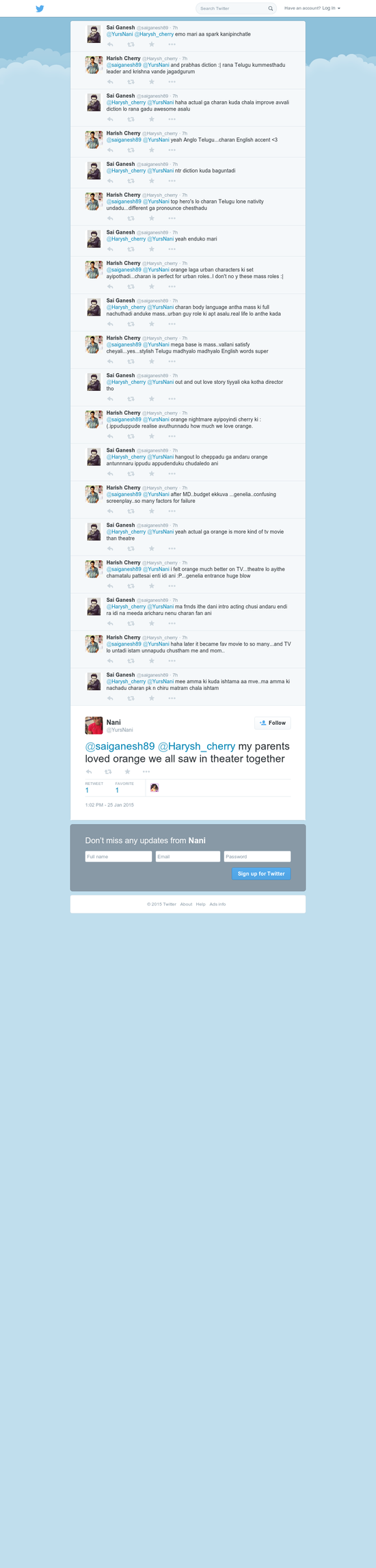Open Nani's profile avatar
Viewport: 376px width, 1568px height.
(94, 725)
